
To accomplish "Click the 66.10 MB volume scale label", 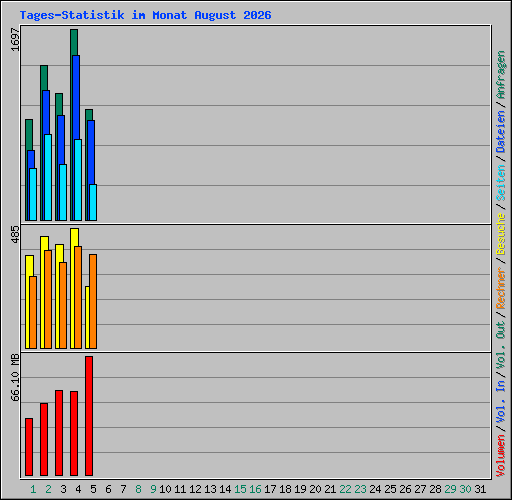I will point(15,378).
